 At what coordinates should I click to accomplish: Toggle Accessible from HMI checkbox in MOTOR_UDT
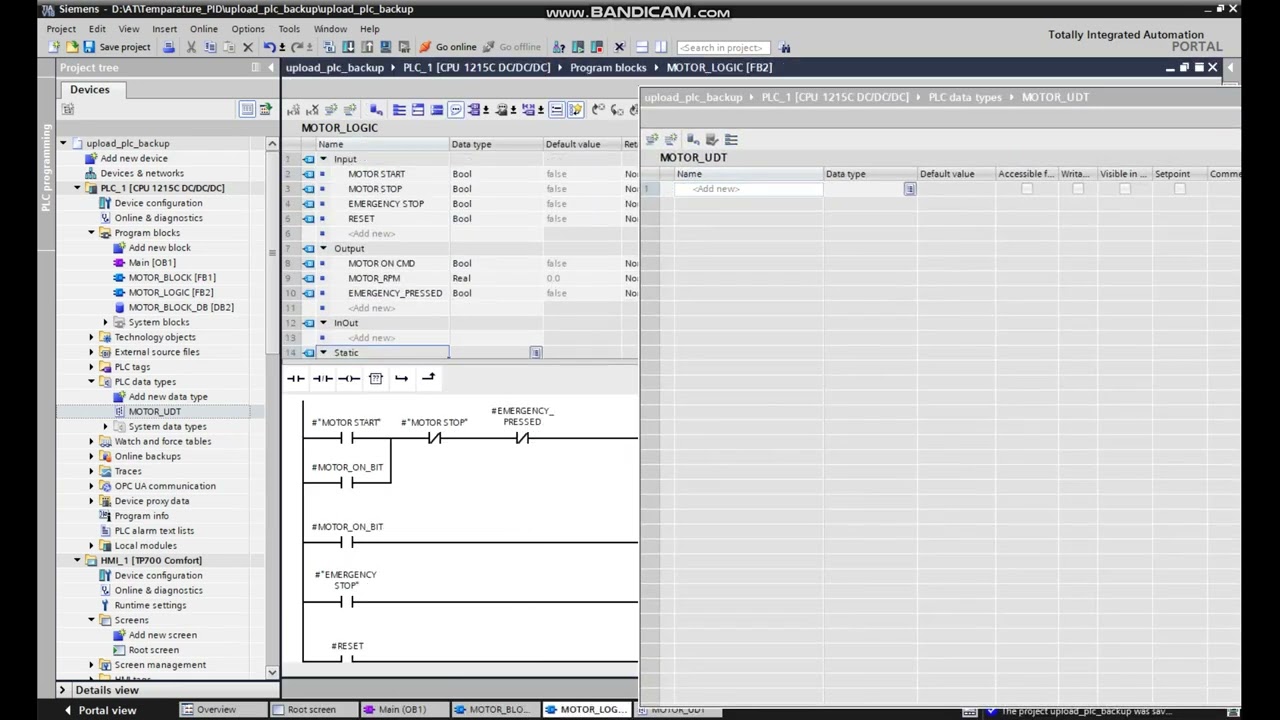[x=1026, y=189]
